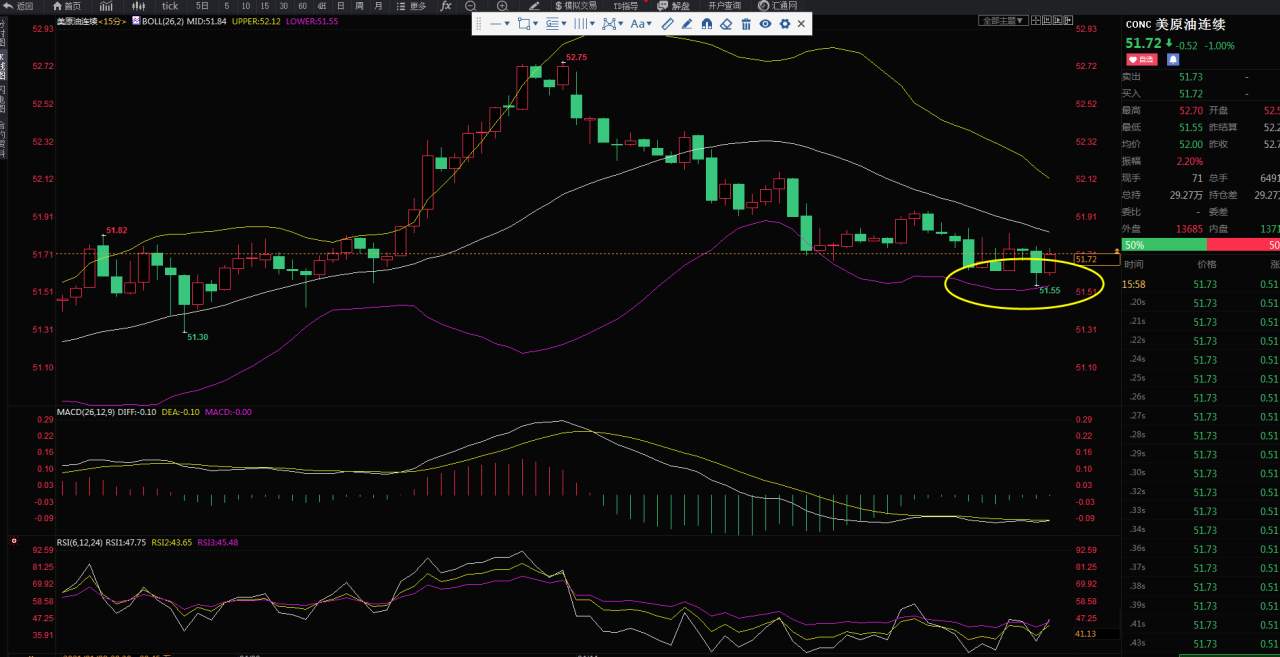1280x657 pixels.
Task: Click the 52.75 high price marker
Action: click(x=575, y=57)
